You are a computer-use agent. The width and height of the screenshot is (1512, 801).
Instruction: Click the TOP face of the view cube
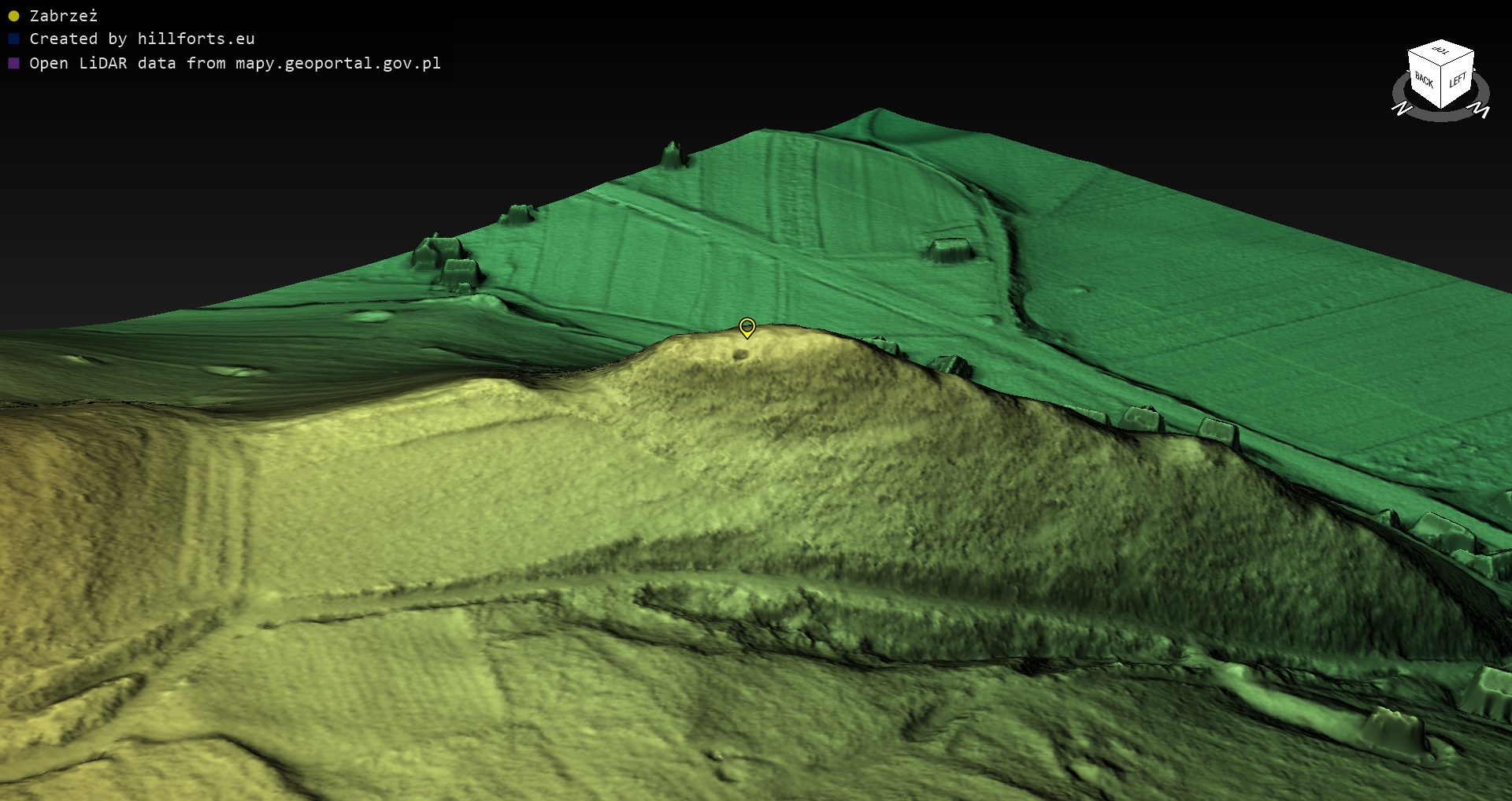(x=1440, y=52)
